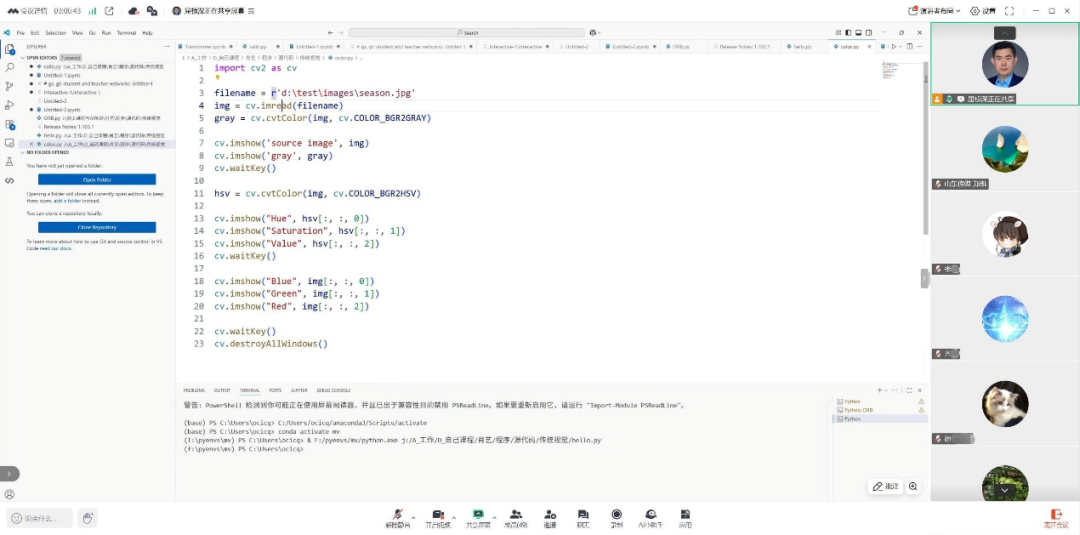Open the Search view in activity bar
1080x535 pixels.
click(x=10, y=67)
